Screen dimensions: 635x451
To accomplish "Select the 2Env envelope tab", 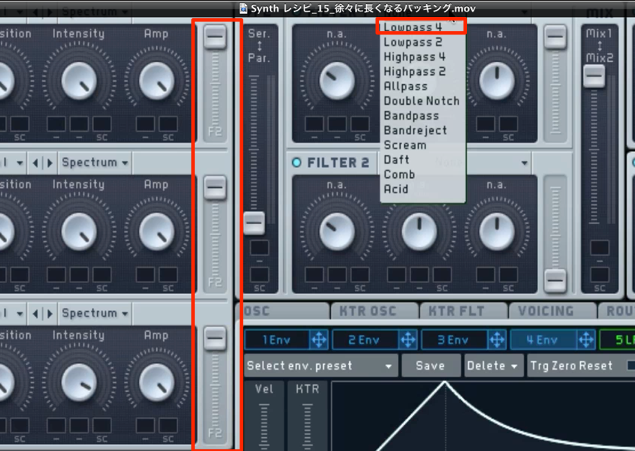I will click(365, 340).
